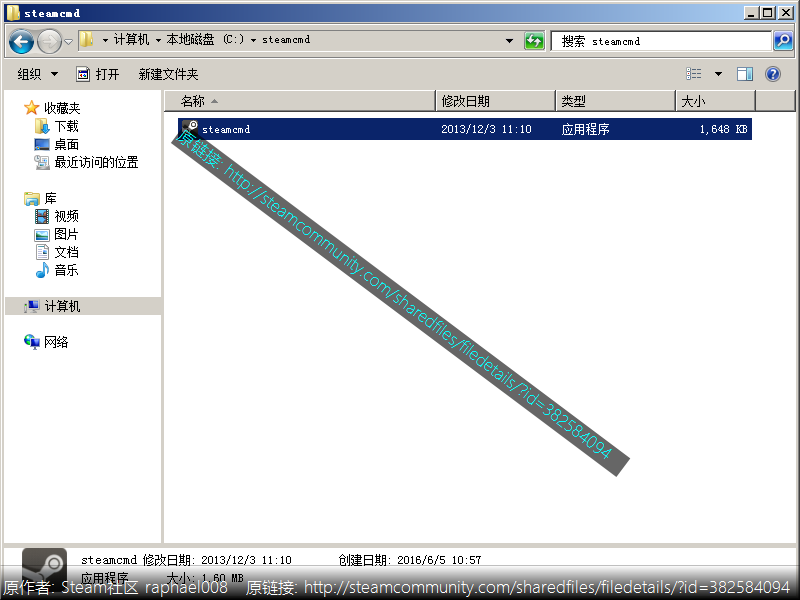Click the Back navigation arrow
Image resolution: width=800 pixels, height=600 pixels.
point(21,41)
